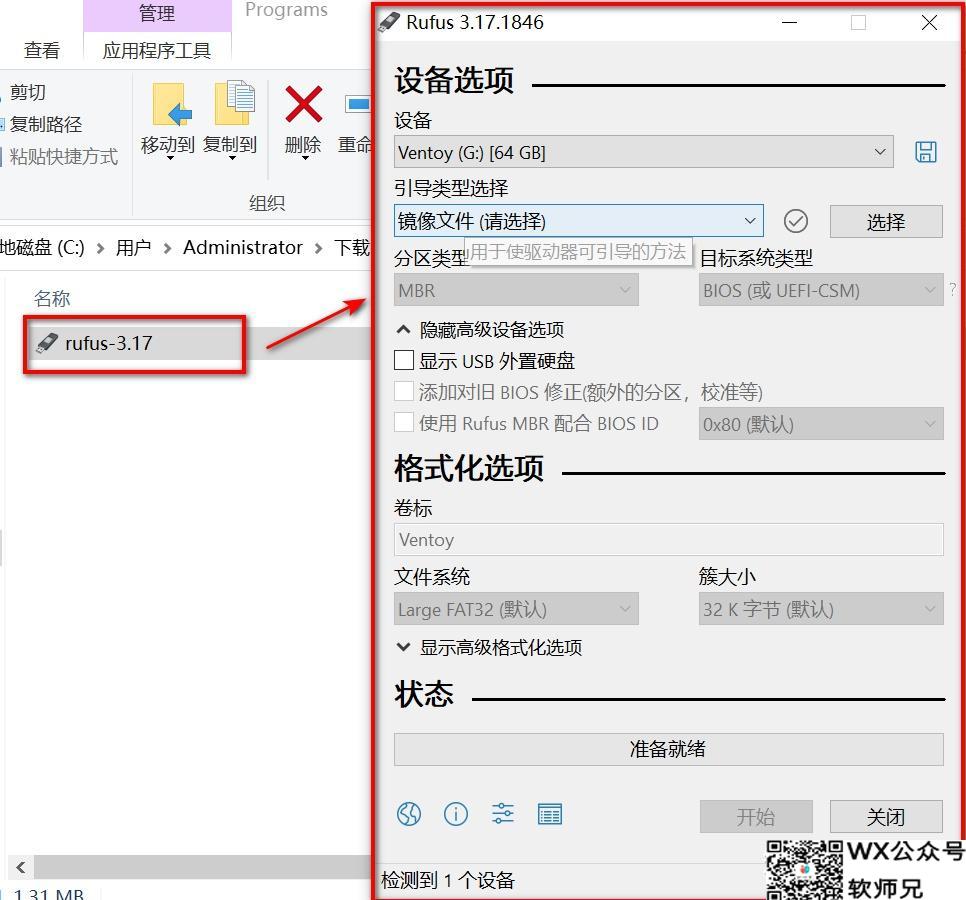Click the 复制路径 copy path command
Viewport: 966px width, 900px height.
pos(44,124)
